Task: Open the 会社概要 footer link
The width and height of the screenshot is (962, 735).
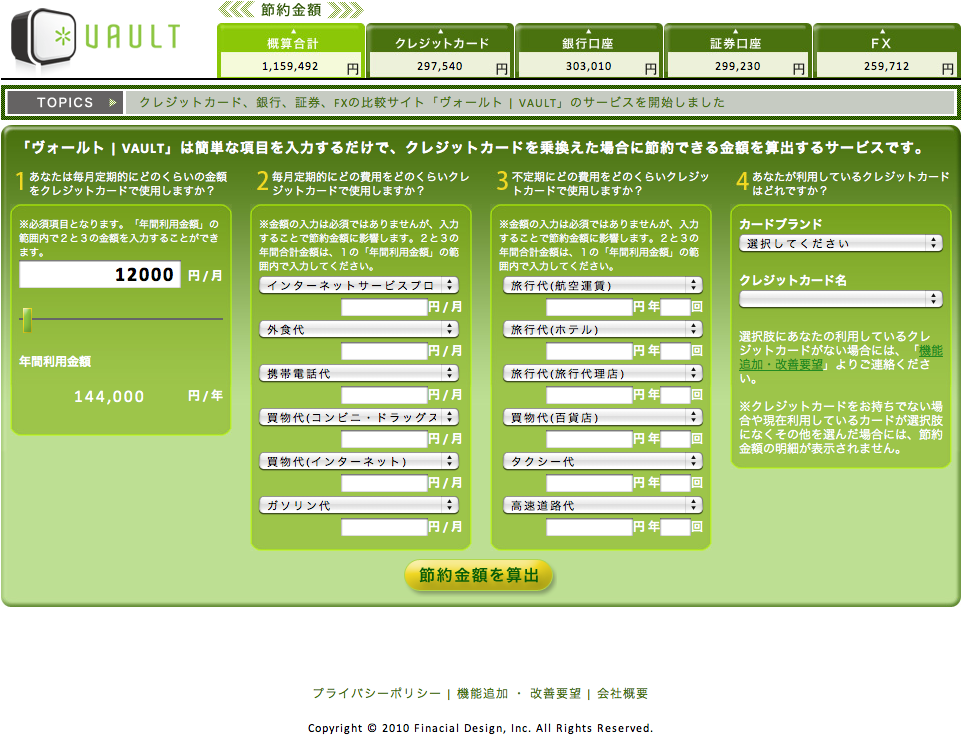Action: pyautogui.click(x=622, y=694)
